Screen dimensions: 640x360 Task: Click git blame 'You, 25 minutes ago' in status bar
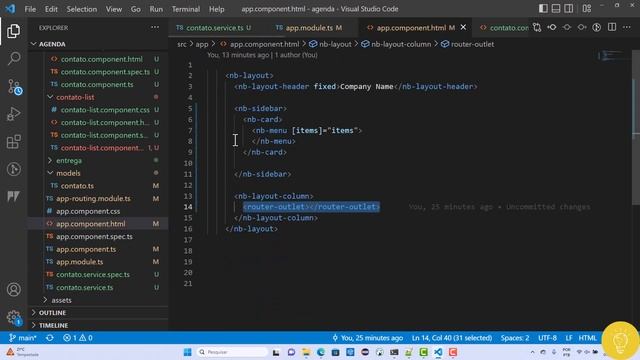click(x=367, y=338)
